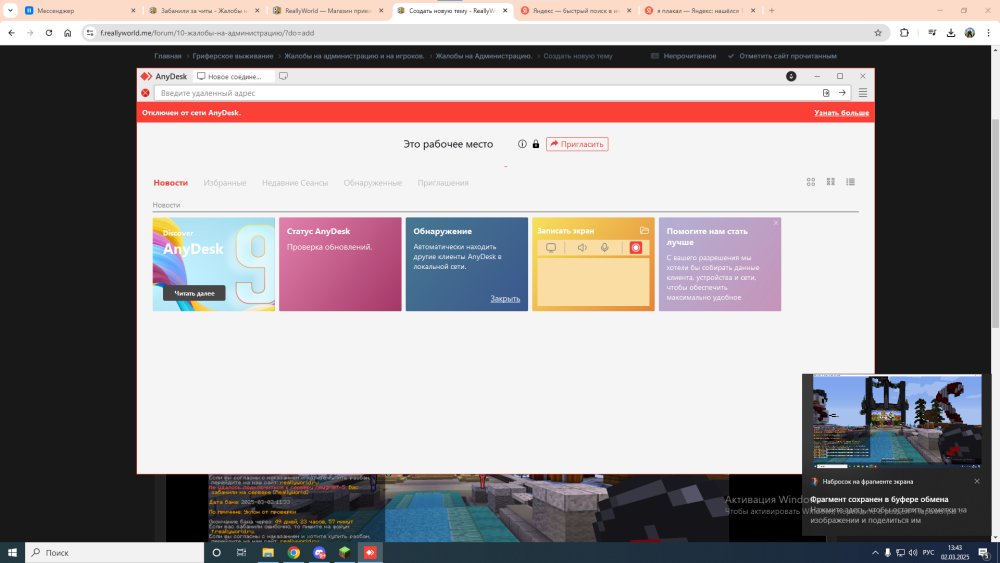Click 'Гриферское выживание' breadcrumb link

click(x=233, y=56)
